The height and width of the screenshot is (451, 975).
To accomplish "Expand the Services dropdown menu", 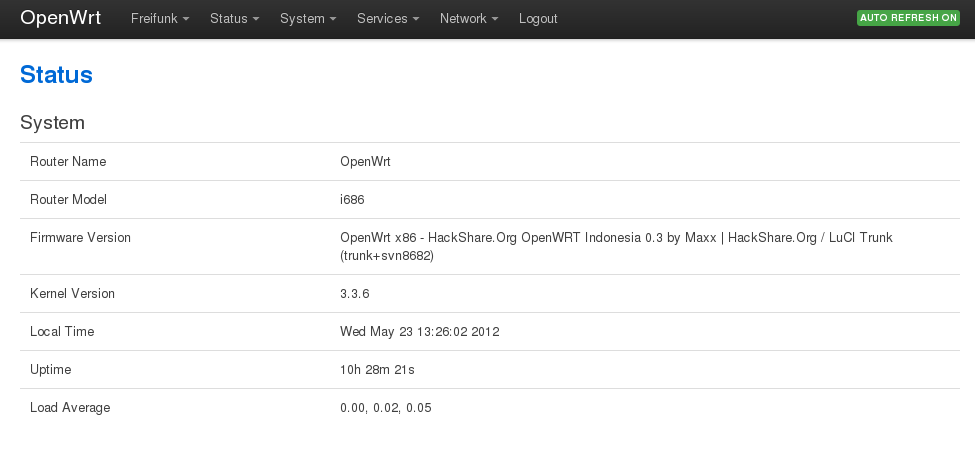I will click(388, 19).
